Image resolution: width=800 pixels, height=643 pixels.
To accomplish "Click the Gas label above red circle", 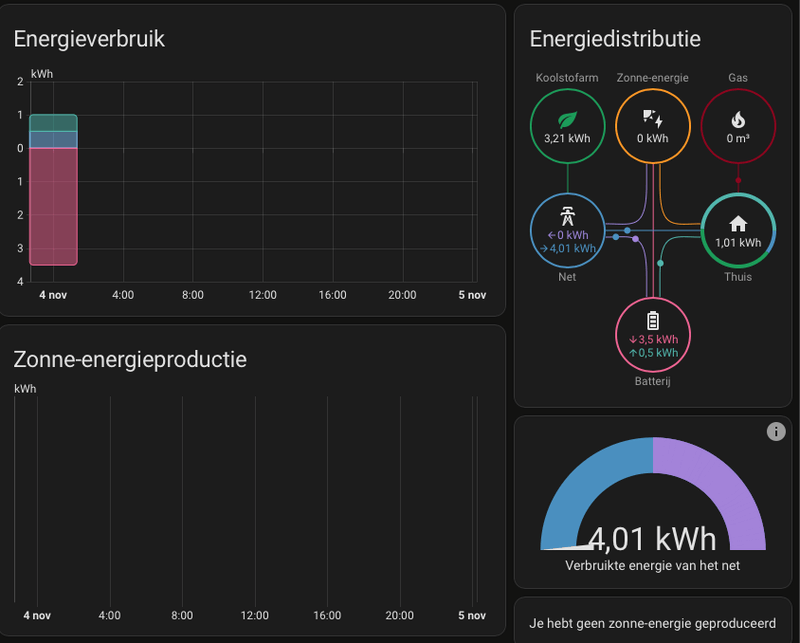I will point(738,78).
